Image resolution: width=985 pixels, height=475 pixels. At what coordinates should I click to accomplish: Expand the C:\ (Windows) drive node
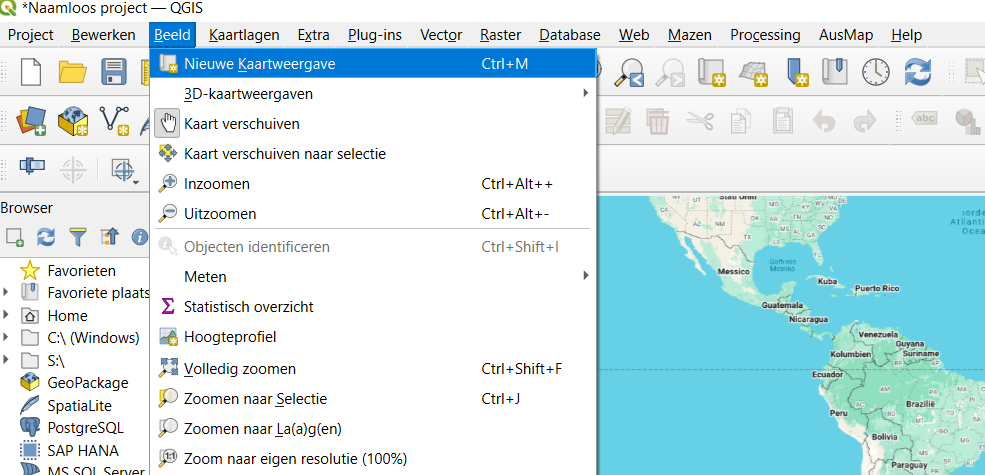coord(7,337)
